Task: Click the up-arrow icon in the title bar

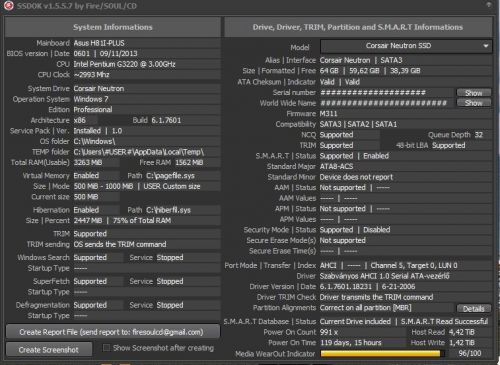Action: click(x=489, y=4)
